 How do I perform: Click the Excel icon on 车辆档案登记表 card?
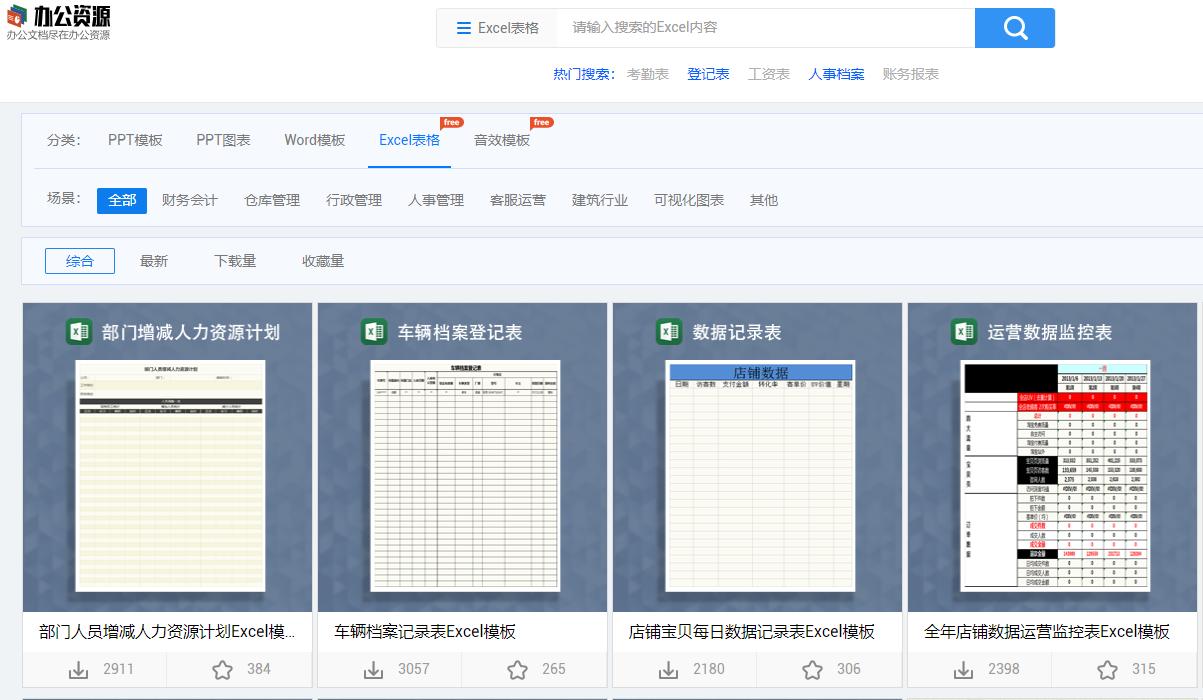click(374, 332)
